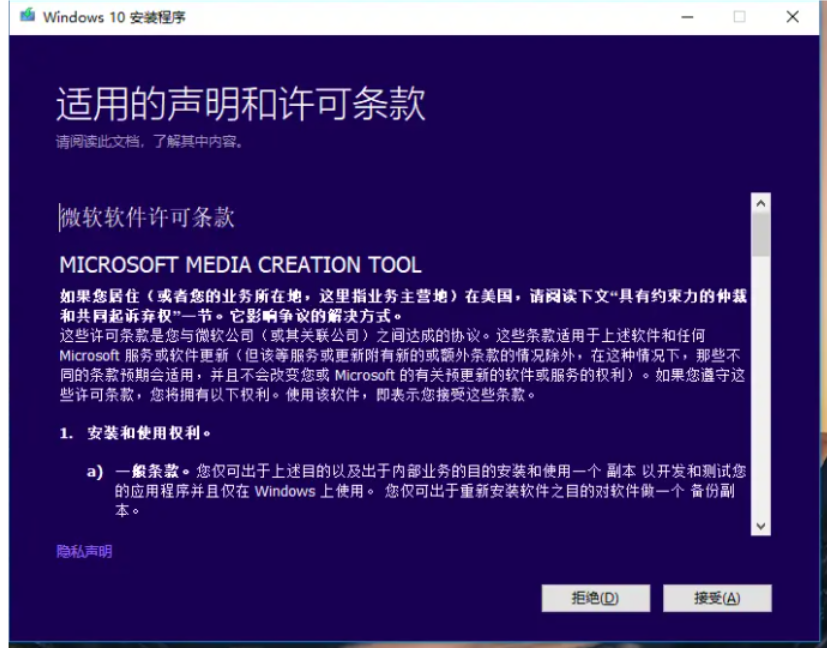
Task: Click the license text scroll up arrow
Action: [761, 203]
